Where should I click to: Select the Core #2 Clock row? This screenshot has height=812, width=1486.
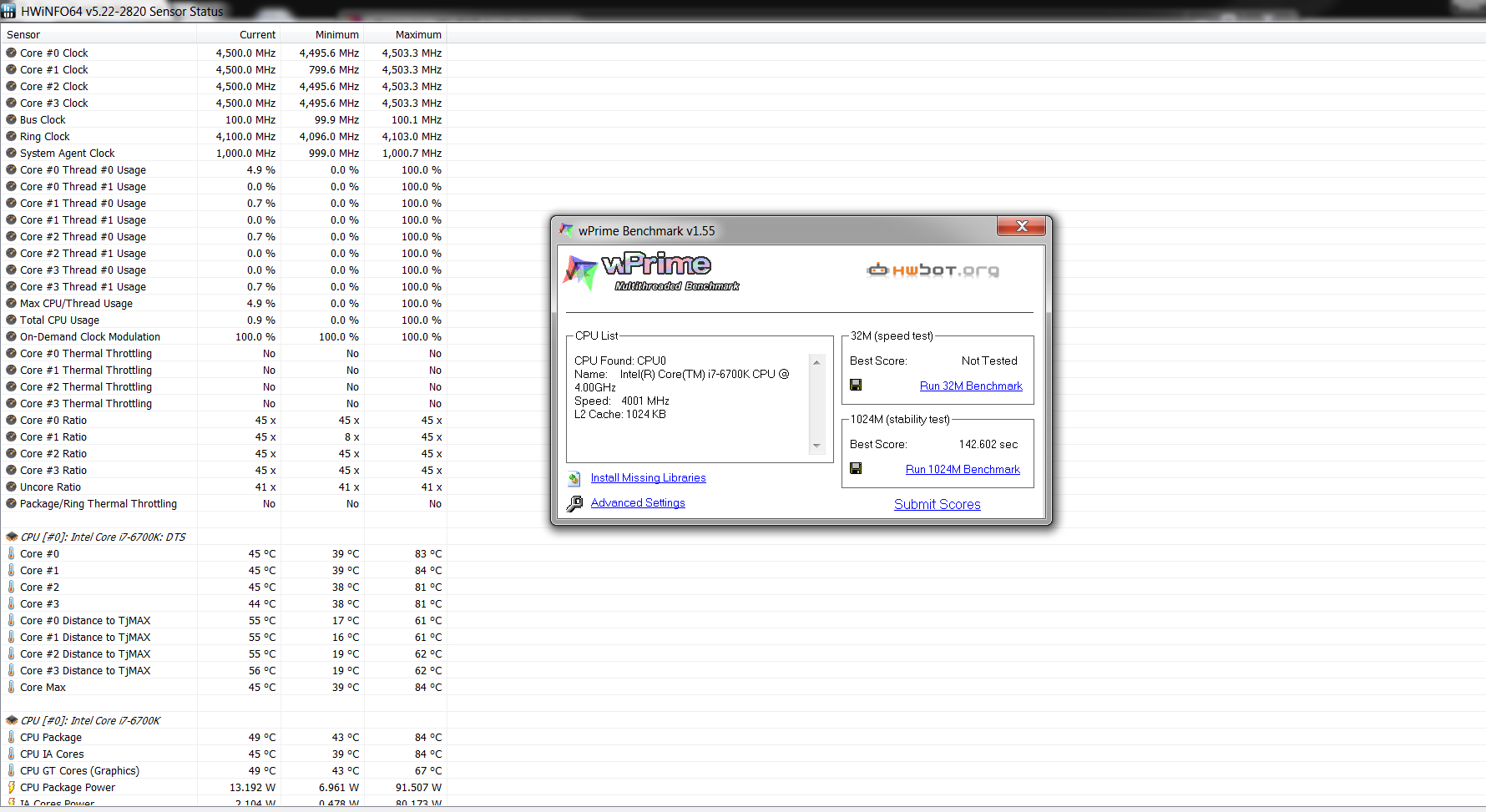[224, 86]
